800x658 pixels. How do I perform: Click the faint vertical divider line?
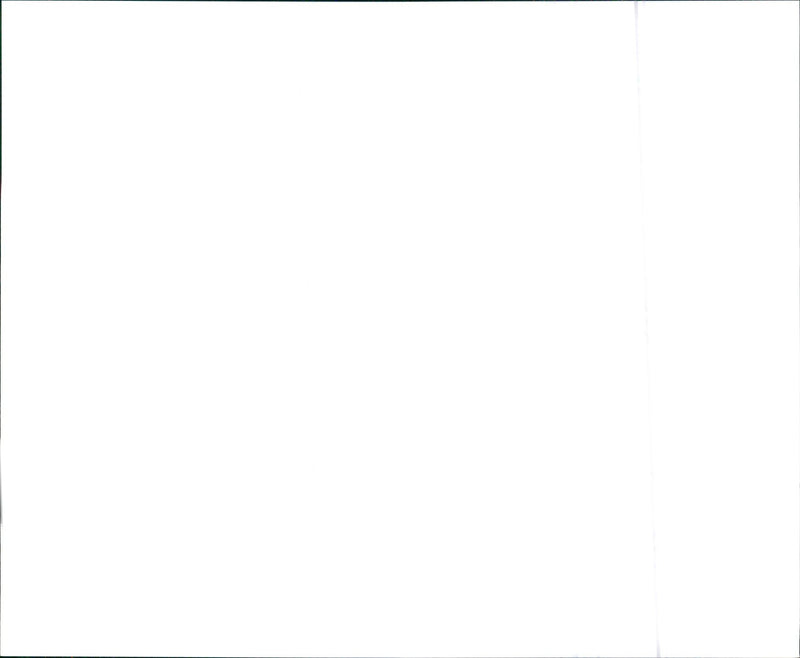tap(647, 329)
